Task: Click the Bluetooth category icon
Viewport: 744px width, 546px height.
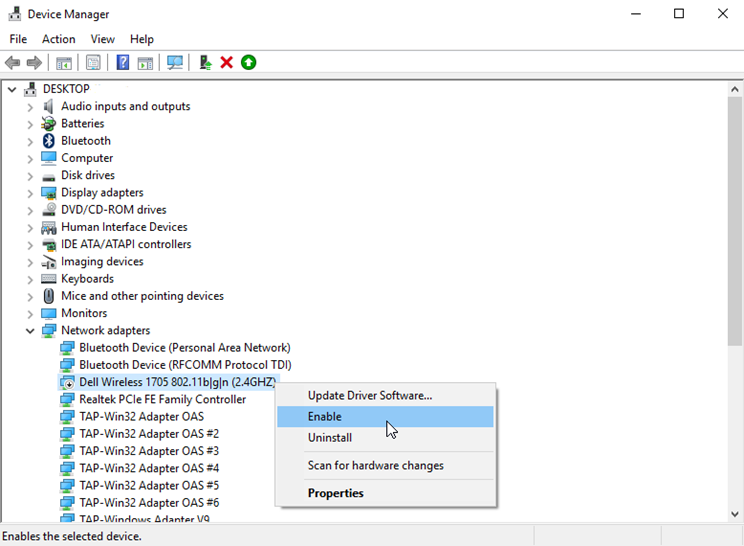Action: 49,141
